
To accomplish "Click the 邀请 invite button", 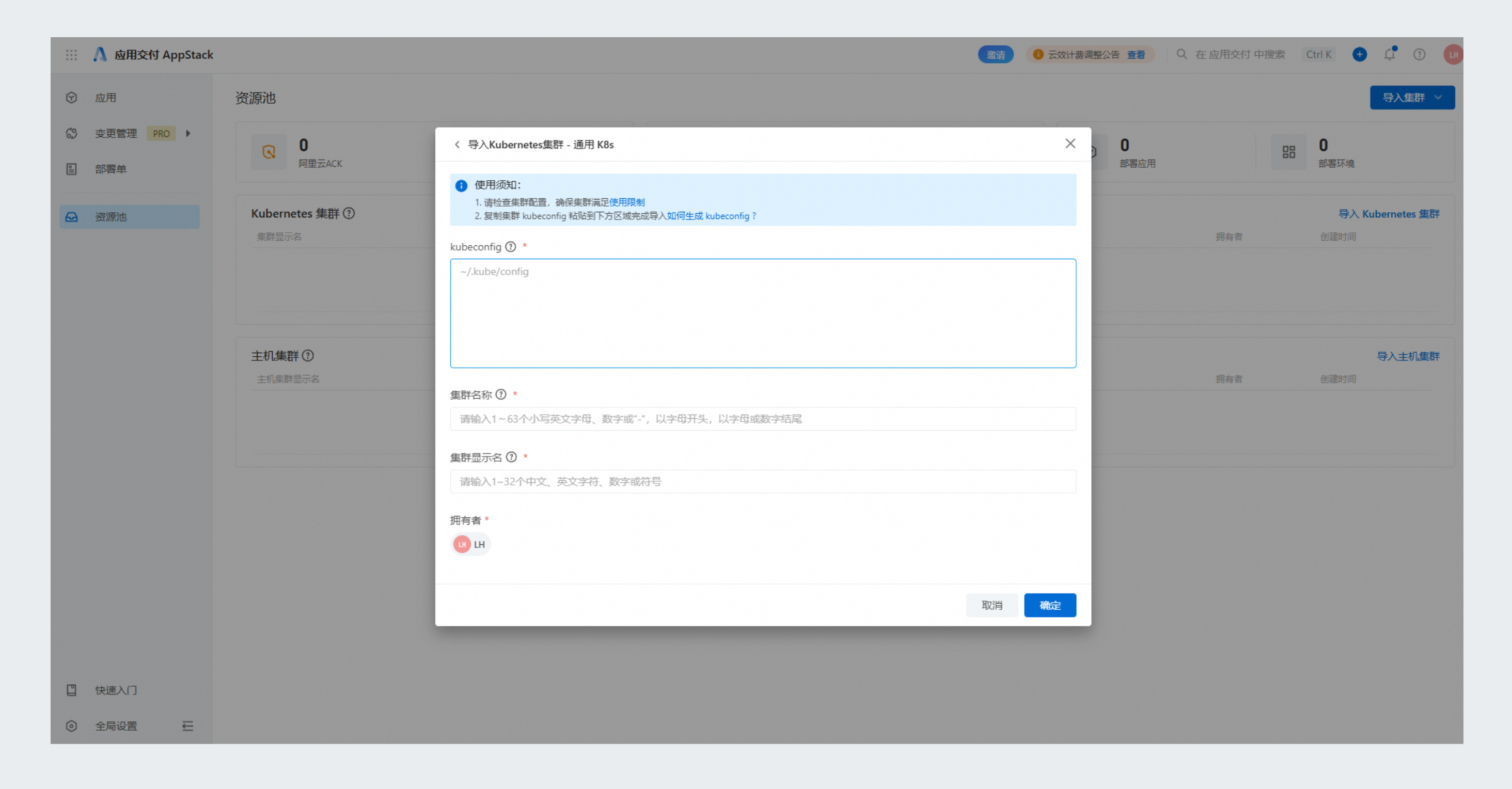I will 996,55.
